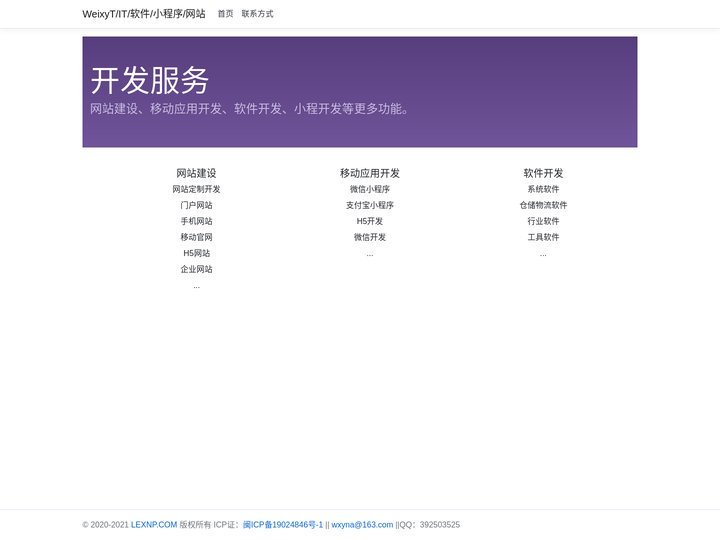Click the 工具软件 item

tap(543, 237)
